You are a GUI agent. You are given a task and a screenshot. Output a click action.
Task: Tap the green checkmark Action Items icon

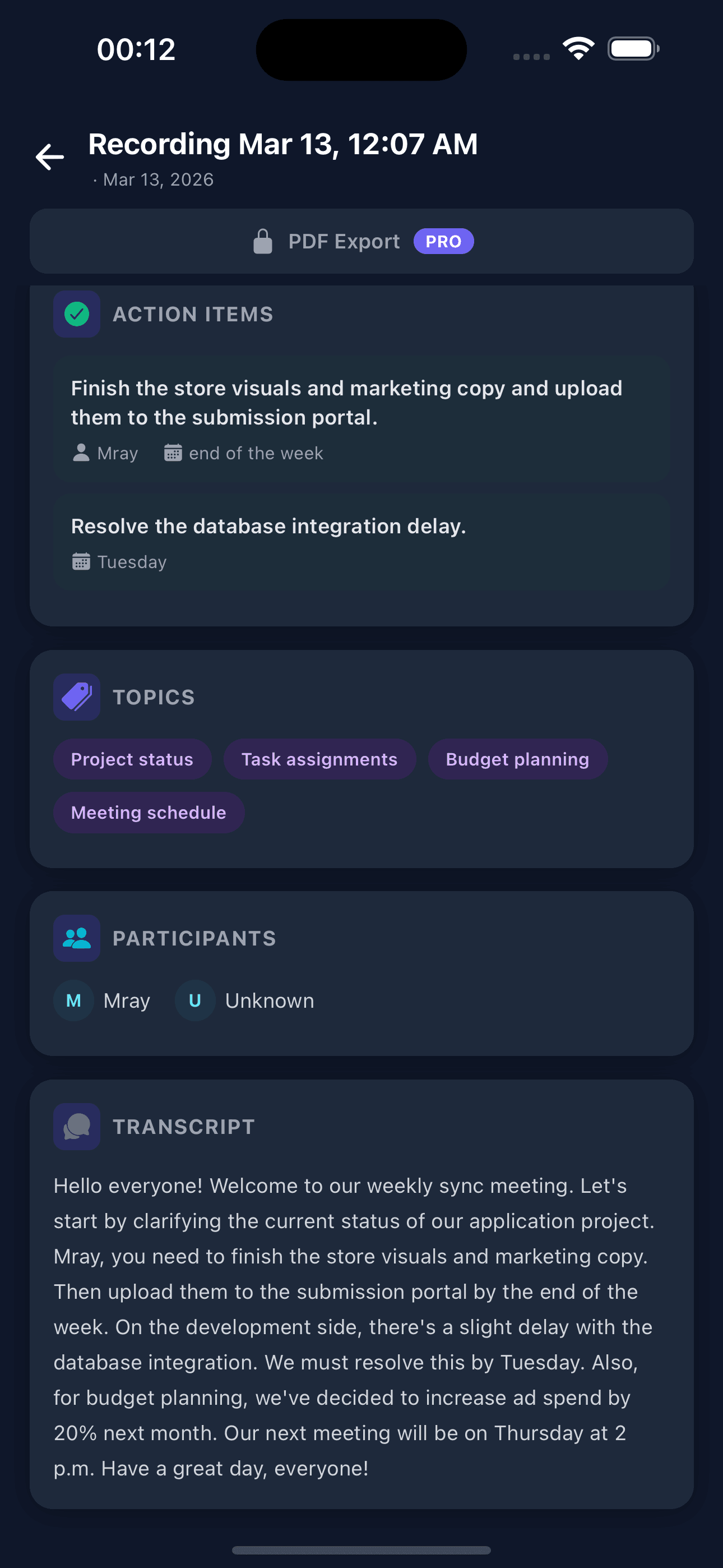77,314
